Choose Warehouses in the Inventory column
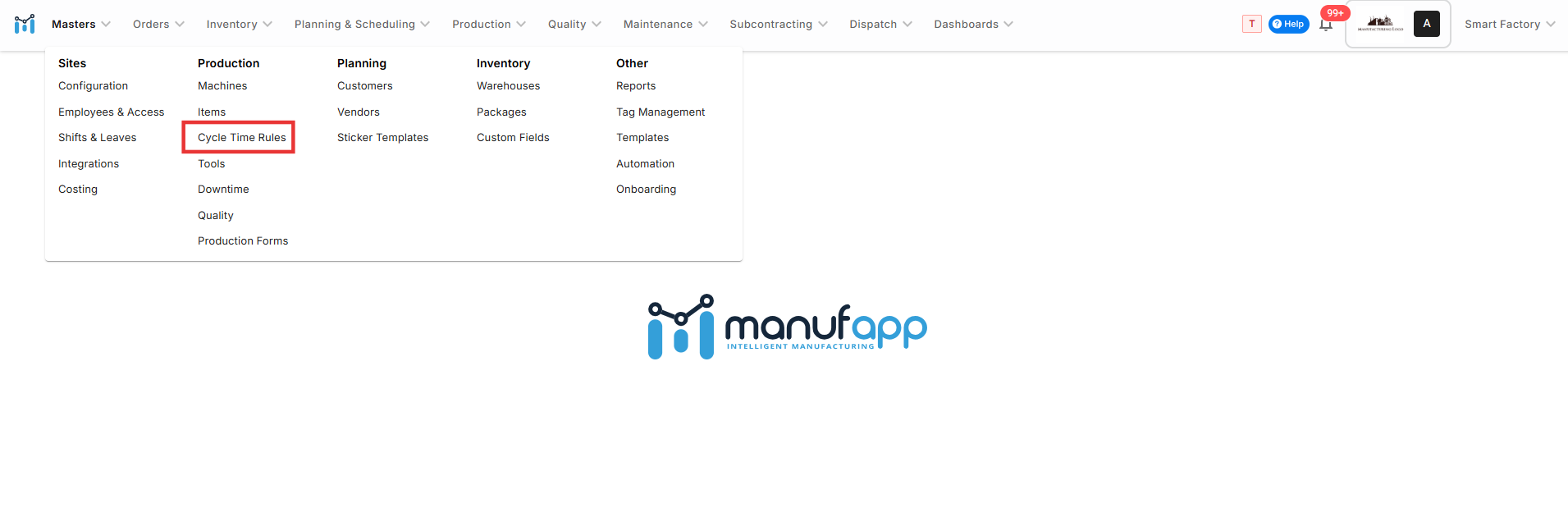Viewport: 1568px width, 517px height. coord(508,85)
